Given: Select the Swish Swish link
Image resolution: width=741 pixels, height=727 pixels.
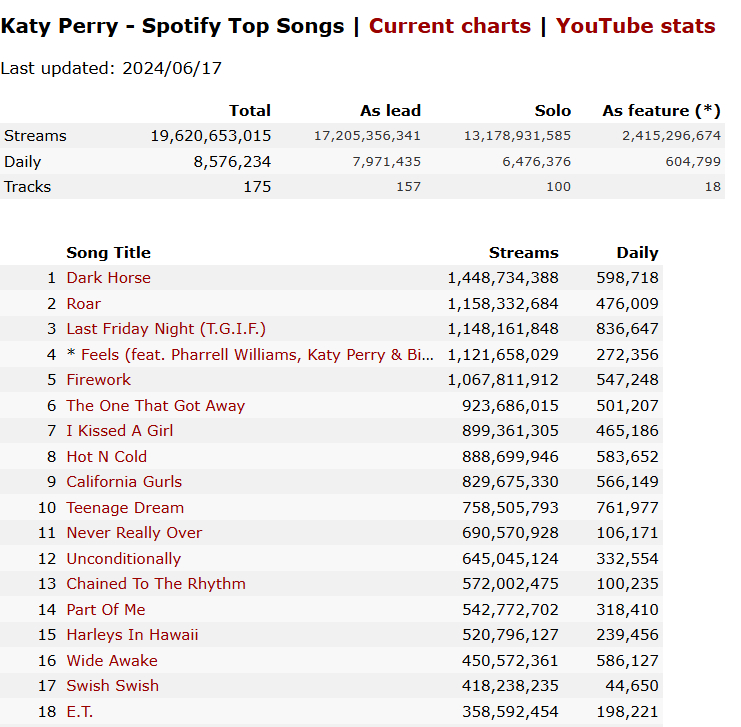Looking at the screenshot, I should (x=112, y=686).
